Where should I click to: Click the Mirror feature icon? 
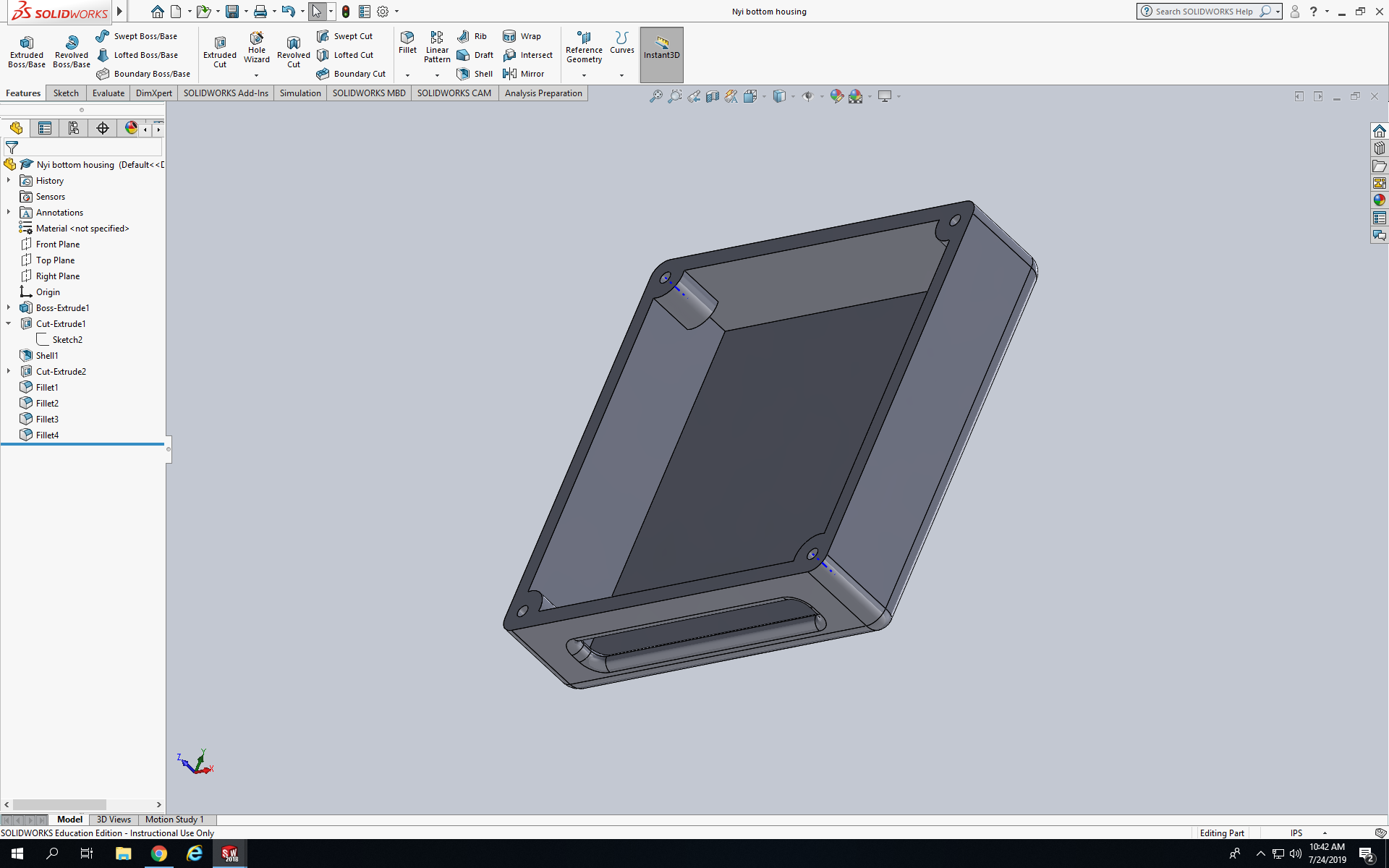(x=524, y=74)
